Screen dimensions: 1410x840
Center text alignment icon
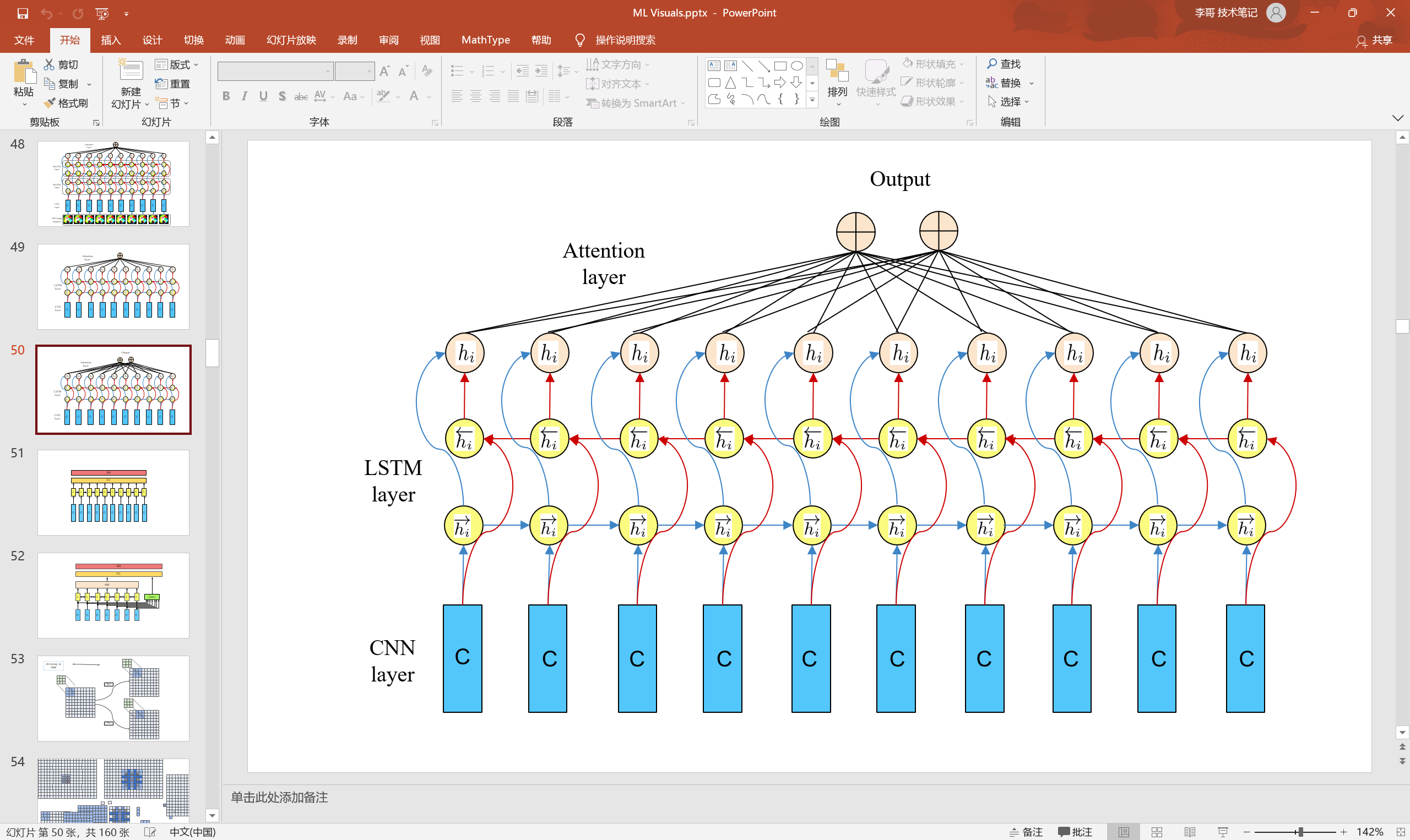[x=476, y=96]
